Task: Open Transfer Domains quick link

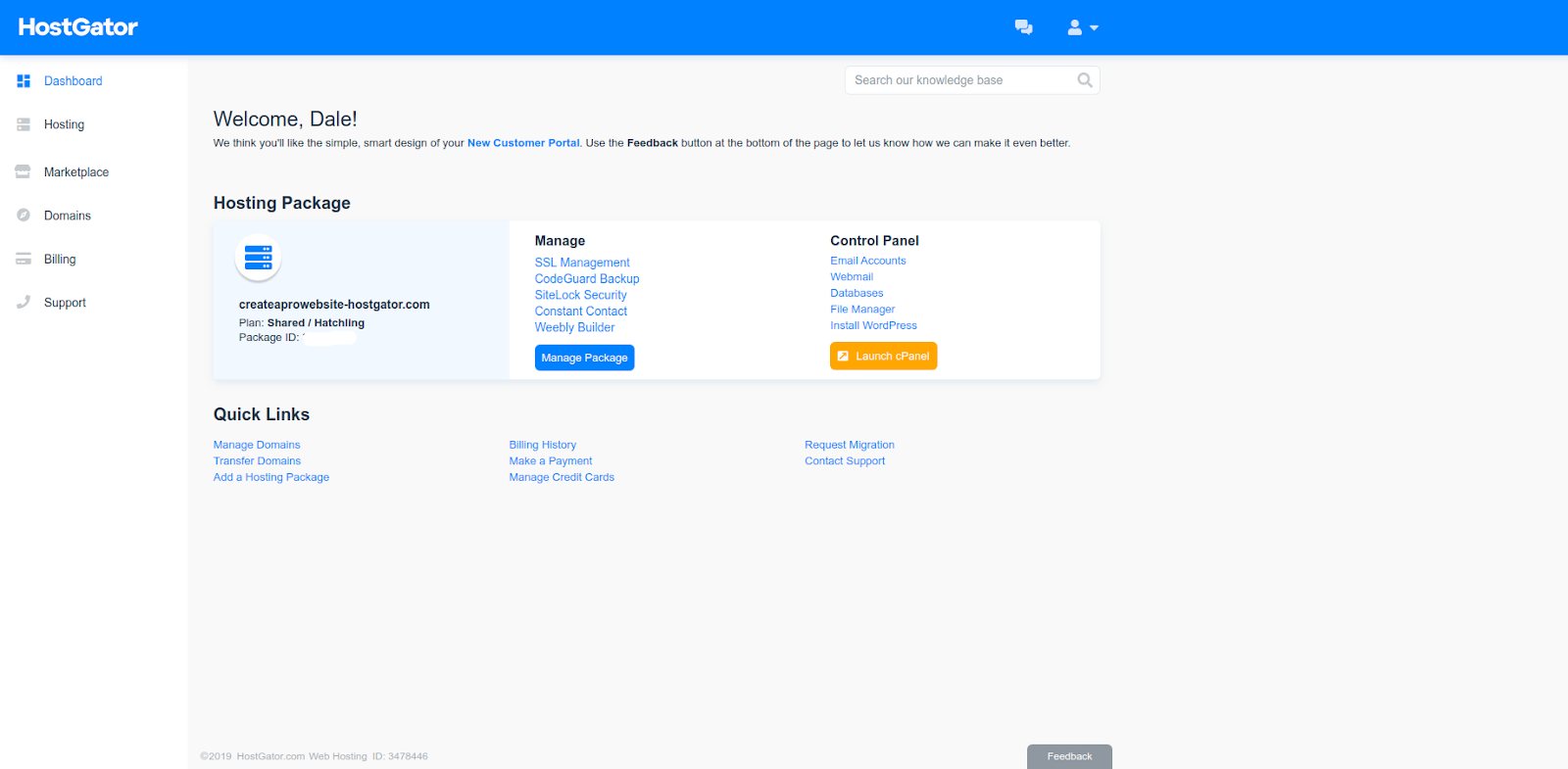Action: click(258, 461)
